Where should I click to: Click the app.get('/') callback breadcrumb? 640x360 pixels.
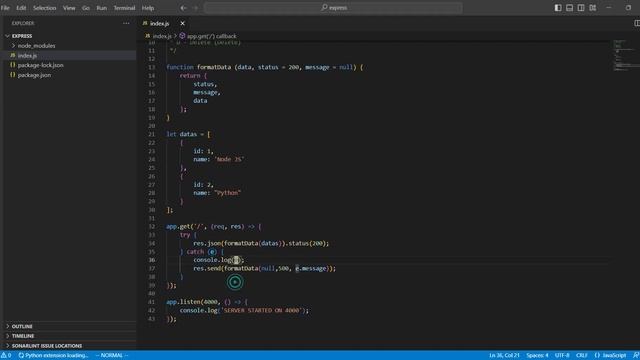pos(211,36)
